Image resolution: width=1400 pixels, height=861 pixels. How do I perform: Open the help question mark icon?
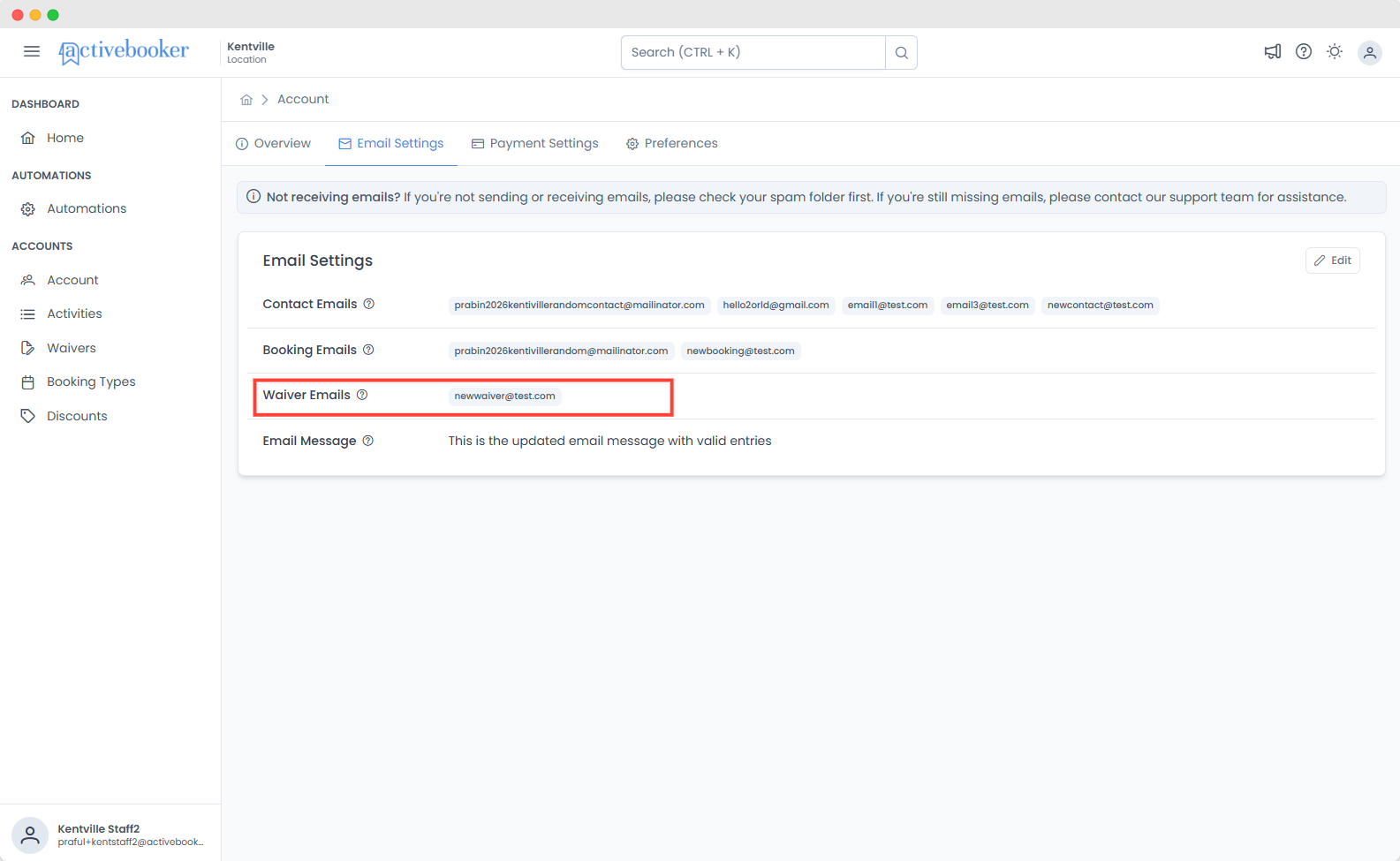coord(1304,51)
